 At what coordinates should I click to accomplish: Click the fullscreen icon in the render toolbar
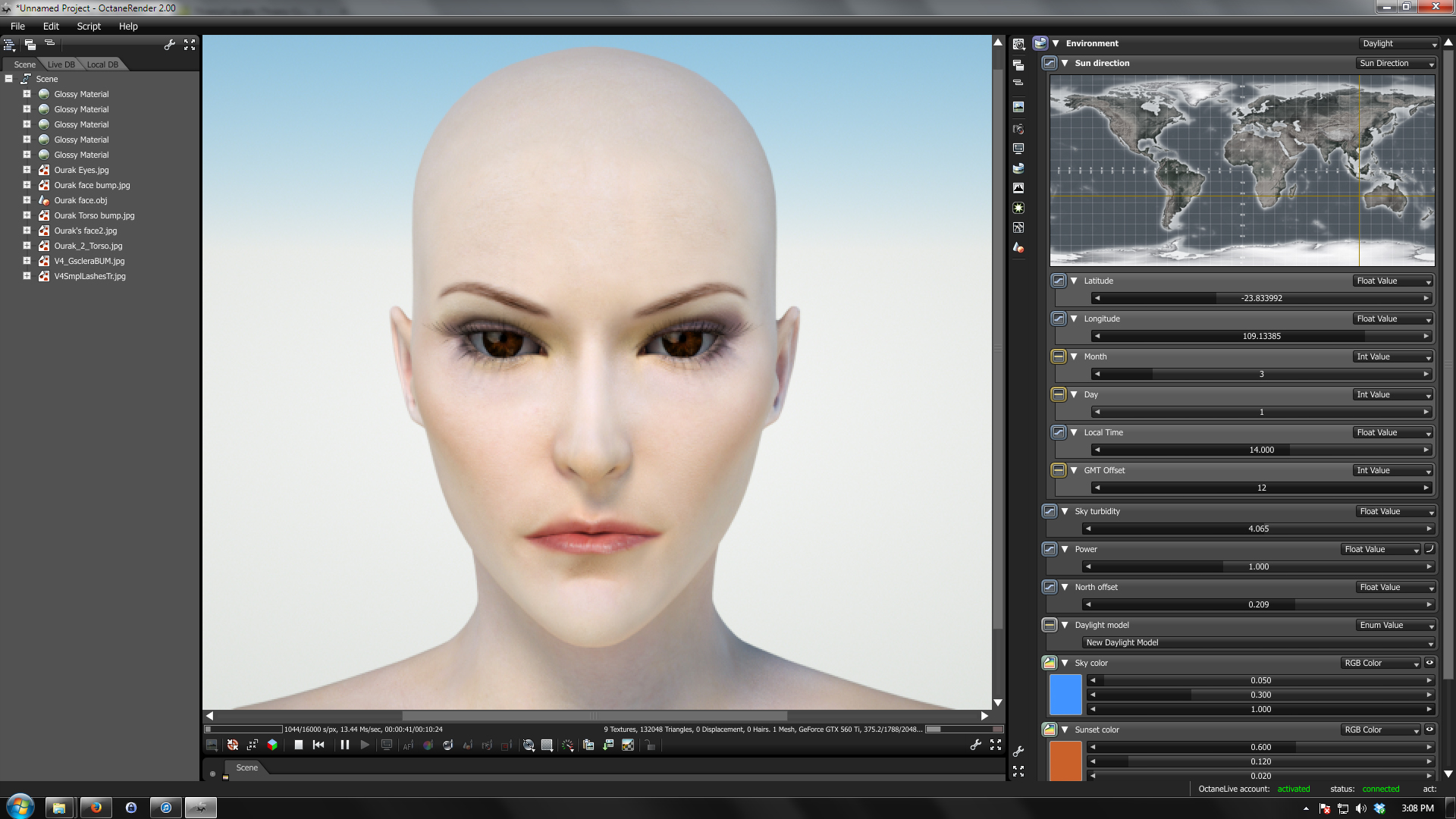tap(996, 745)
